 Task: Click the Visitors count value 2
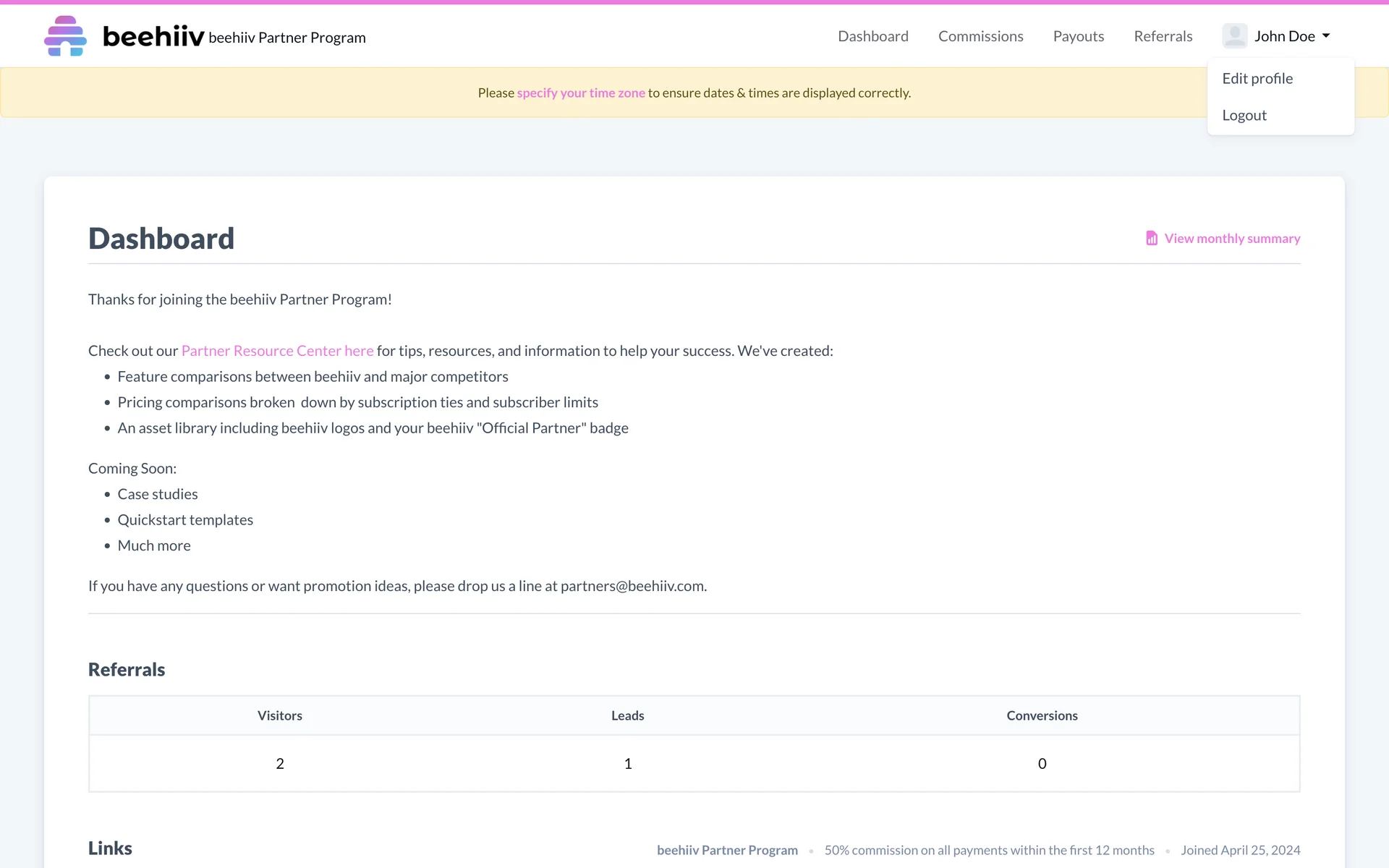coord(280,764)
